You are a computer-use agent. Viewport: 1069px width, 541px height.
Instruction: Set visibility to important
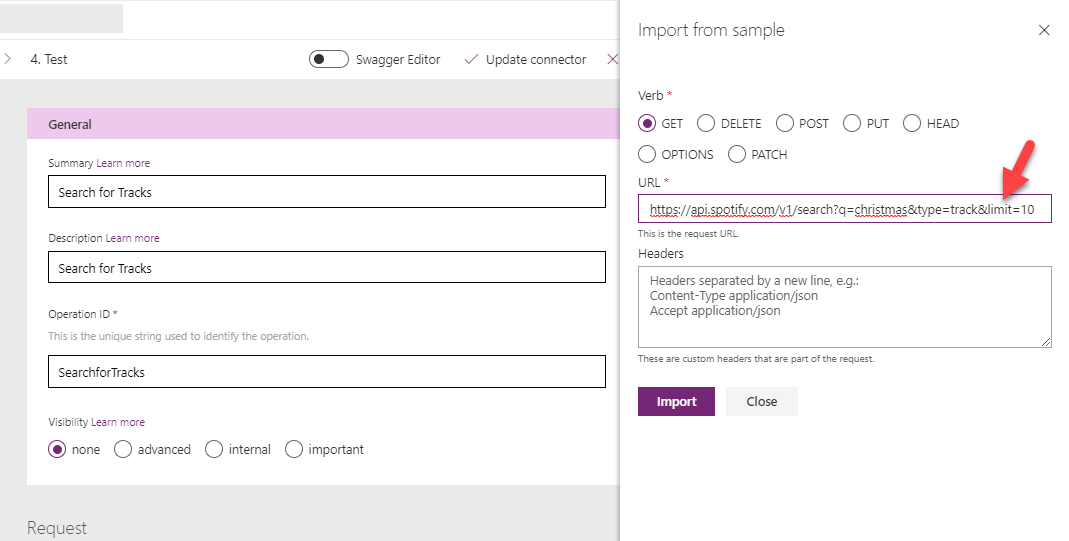294,449
